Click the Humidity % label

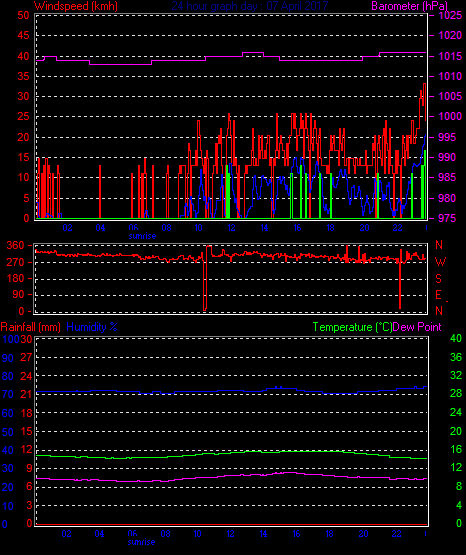click(x=92, y=327)
